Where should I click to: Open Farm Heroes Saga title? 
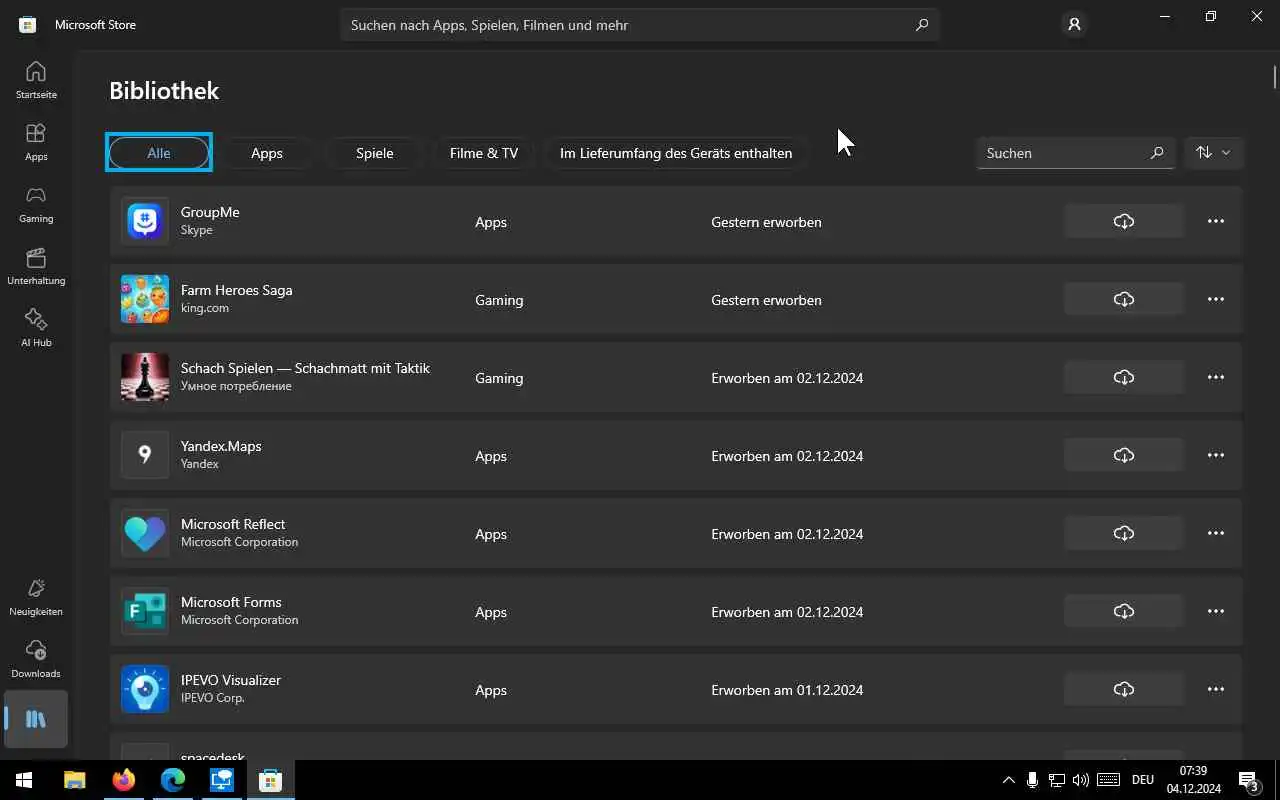pos(237,290)
